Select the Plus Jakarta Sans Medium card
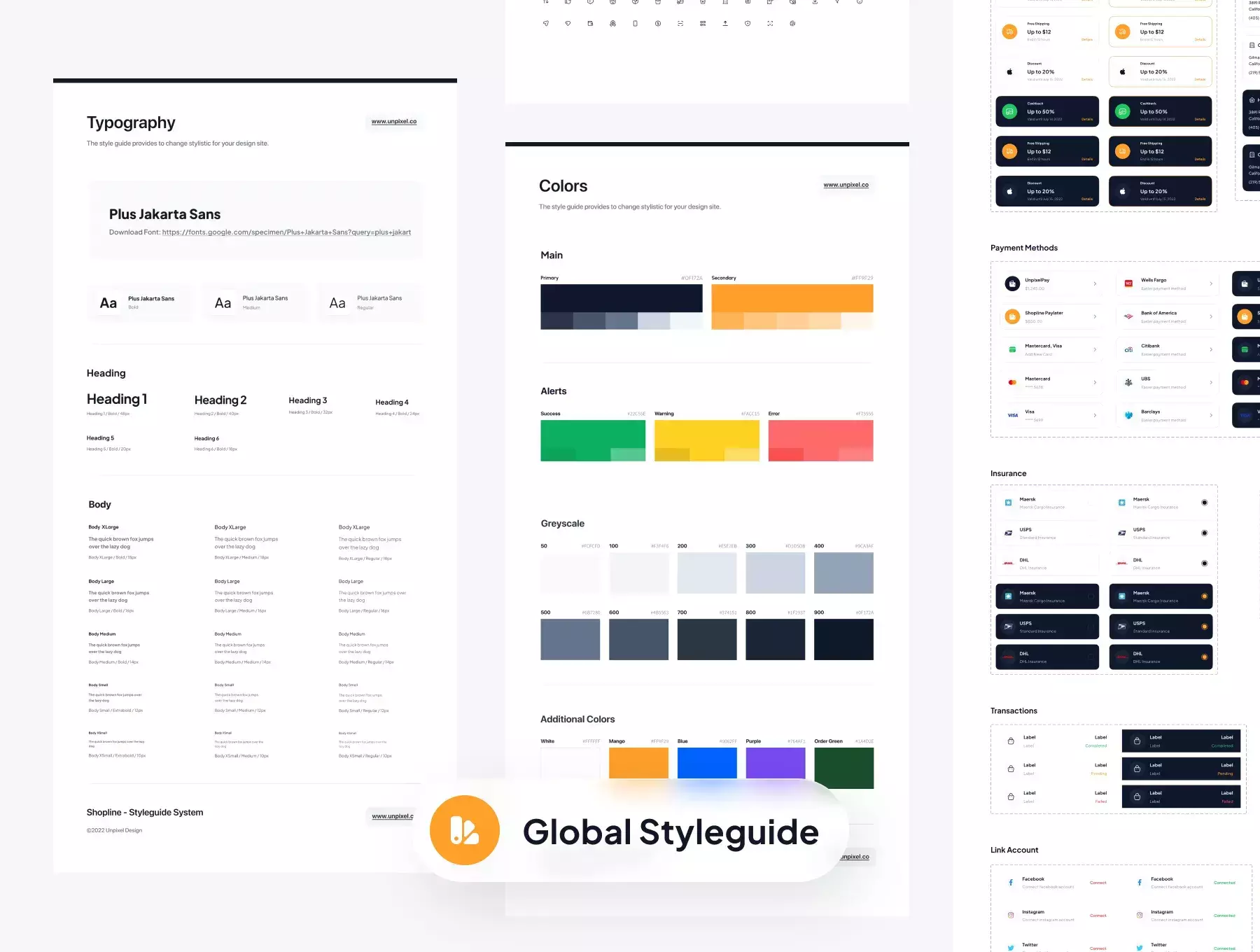This screenshot has height=952, width=1260. [x=255, y=302]
